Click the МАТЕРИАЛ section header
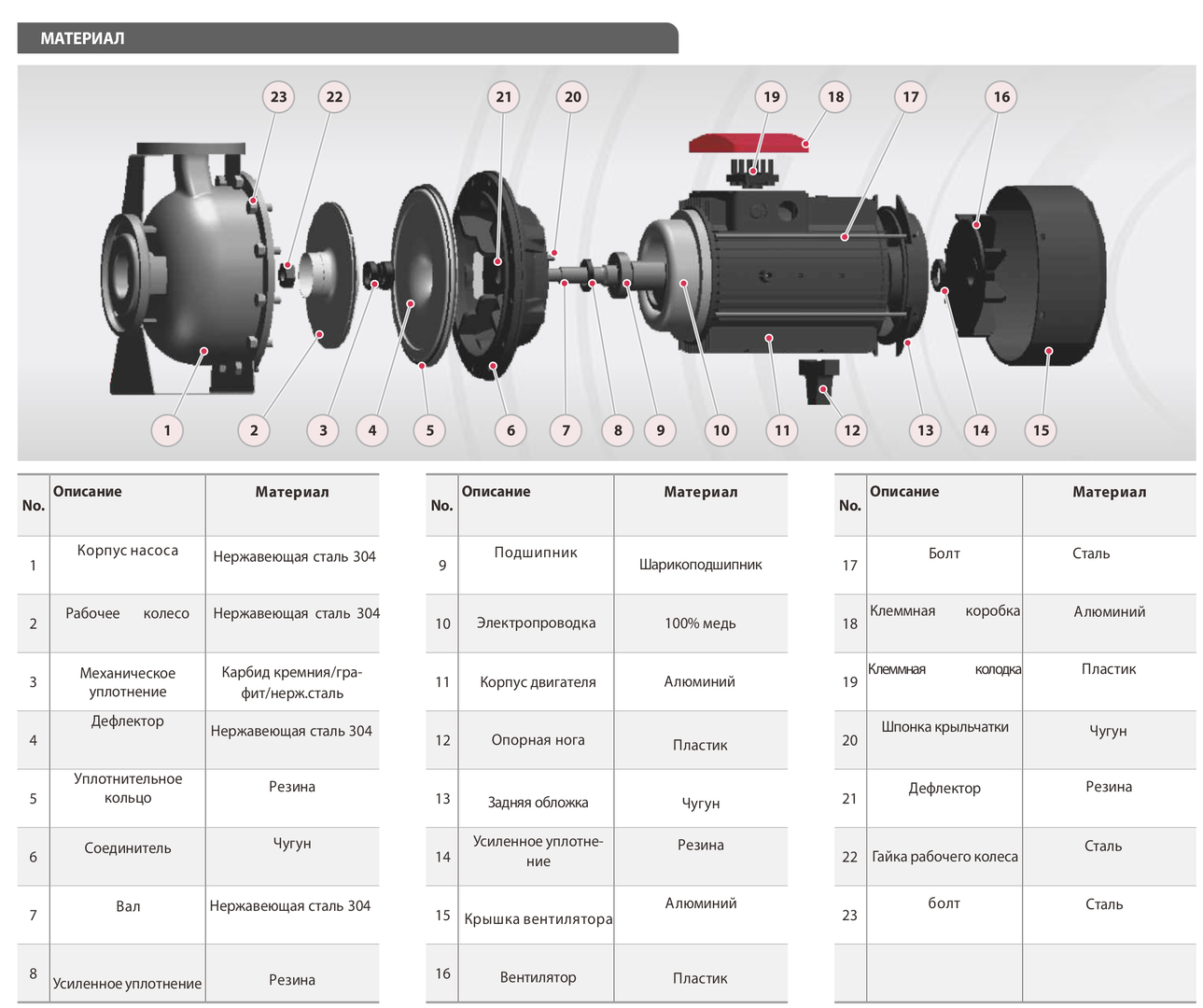 [x=82, y=38]
